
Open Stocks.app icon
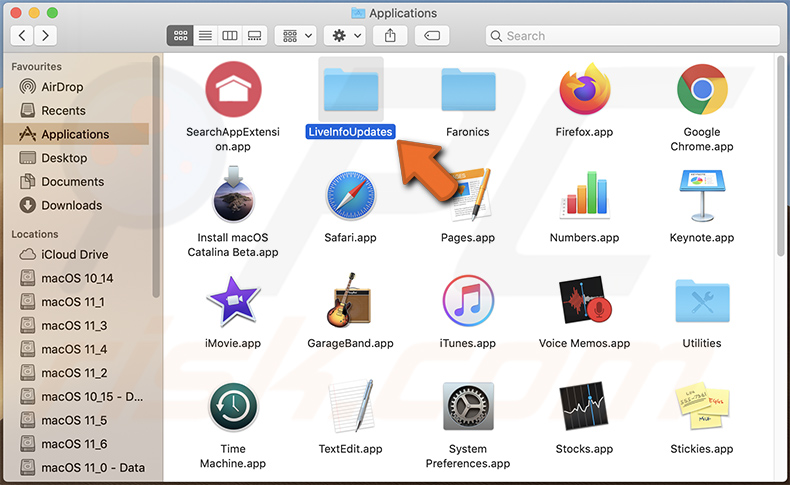pos(584,406)
